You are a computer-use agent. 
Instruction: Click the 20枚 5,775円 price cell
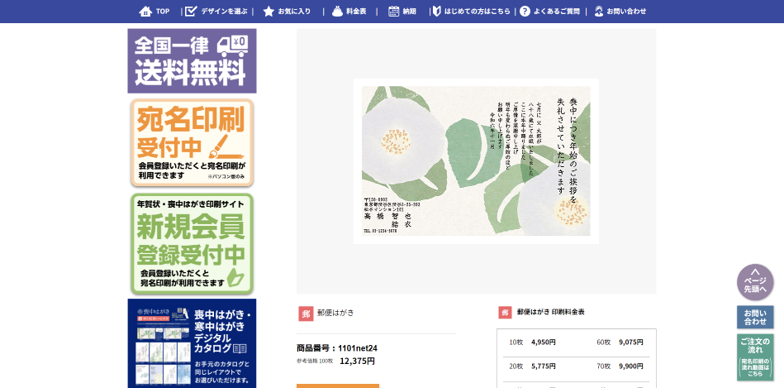[533, 366]
